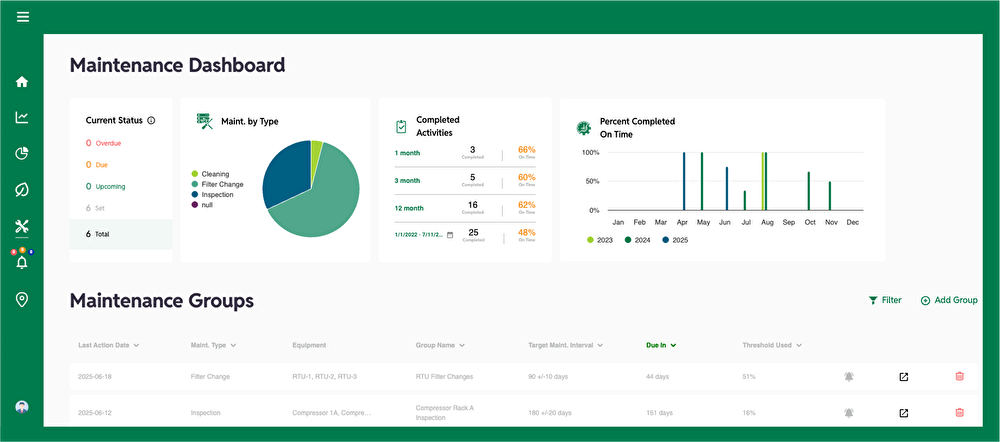Click Add Group button
This screenshot has width=1000, height=442.
[x=948, y=300]
